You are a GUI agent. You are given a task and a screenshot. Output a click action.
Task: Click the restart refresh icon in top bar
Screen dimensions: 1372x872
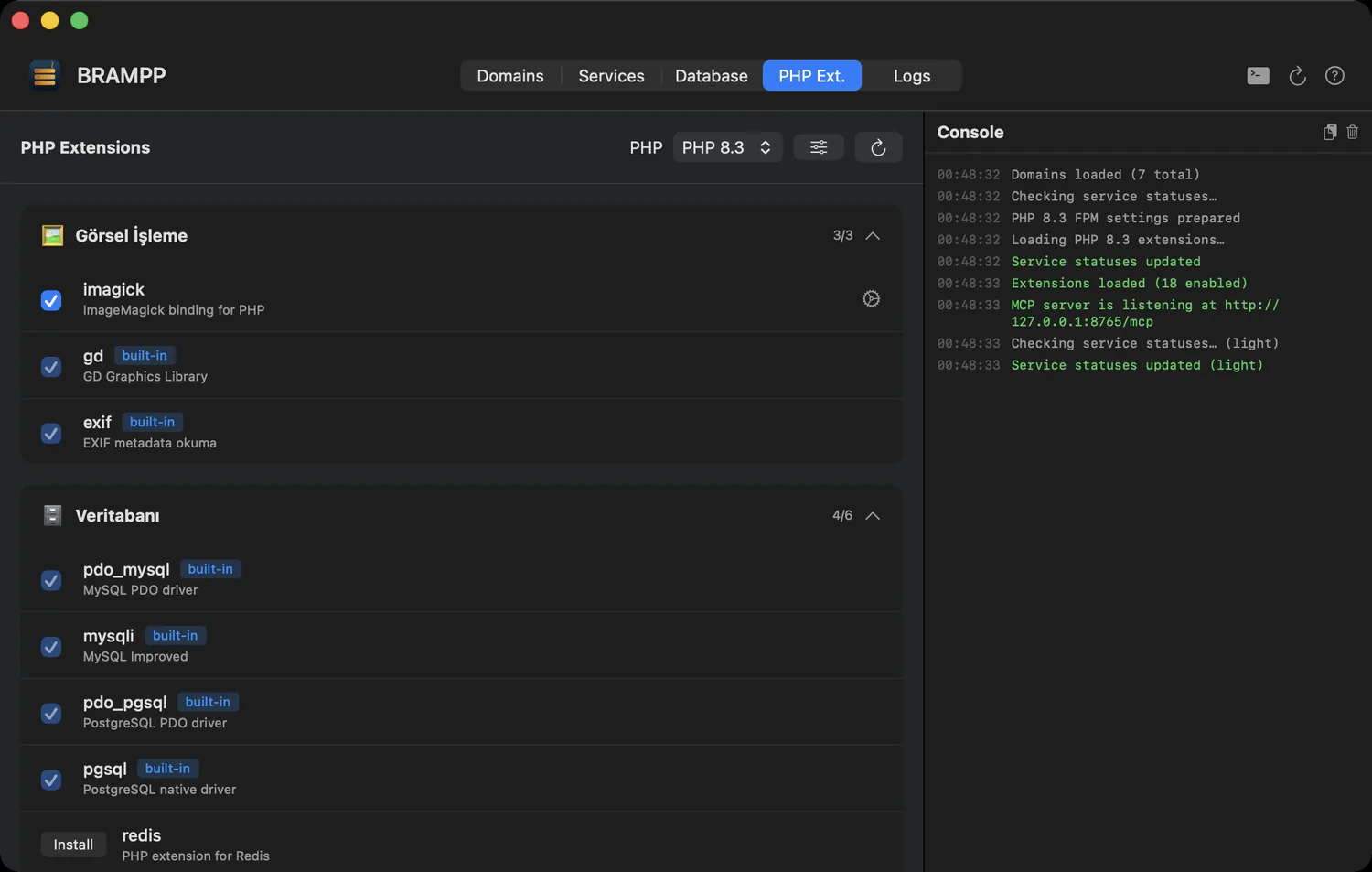click(1297, 76)
